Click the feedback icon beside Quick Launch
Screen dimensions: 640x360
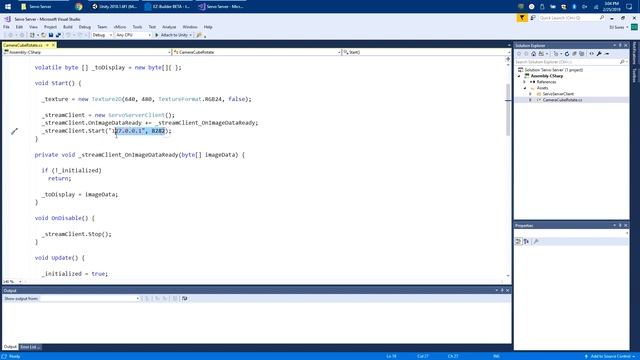[533, 18]
